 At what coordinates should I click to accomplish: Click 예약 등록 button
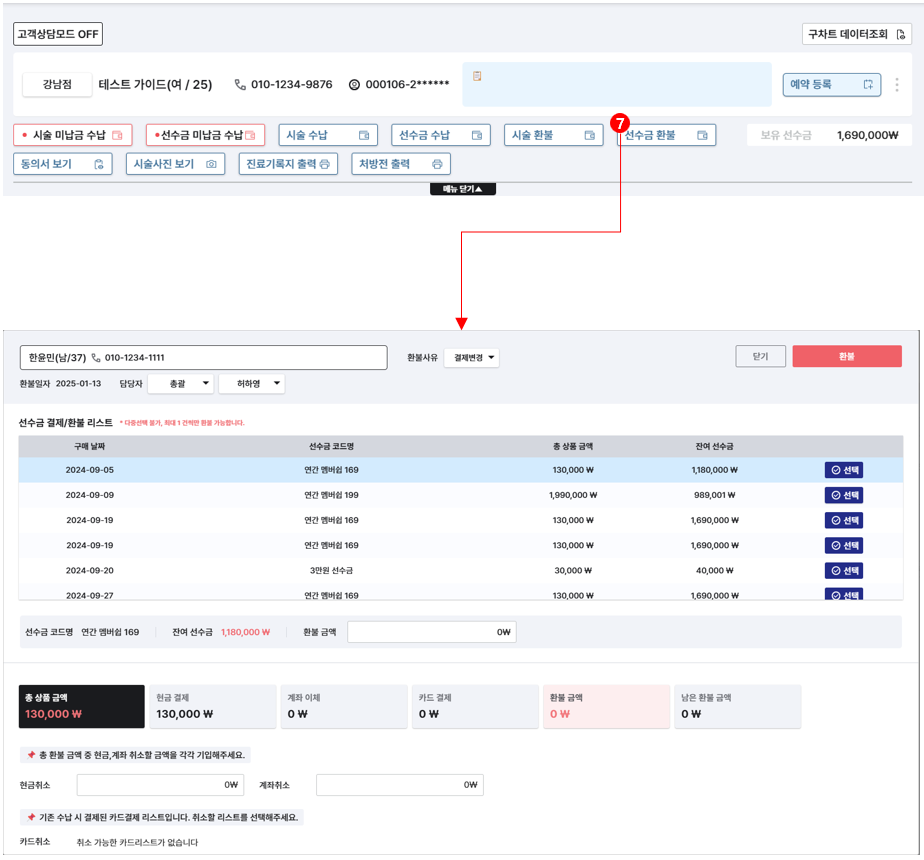831,85
